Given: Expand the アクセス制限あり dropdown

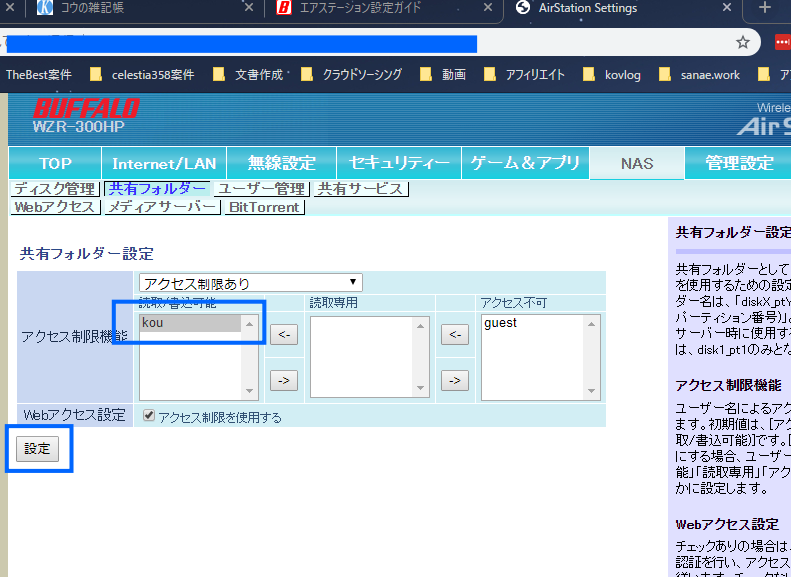Looking at the screenshot, I should pos(250,284).
